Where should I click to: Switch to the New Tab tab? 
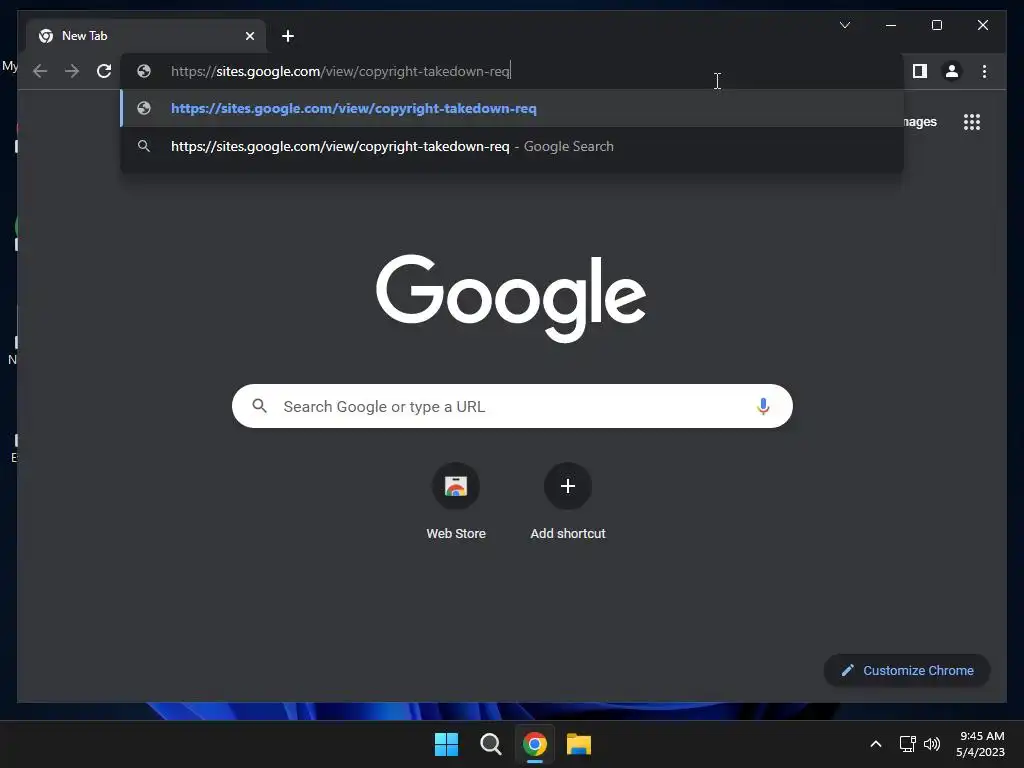coord(146,36)
